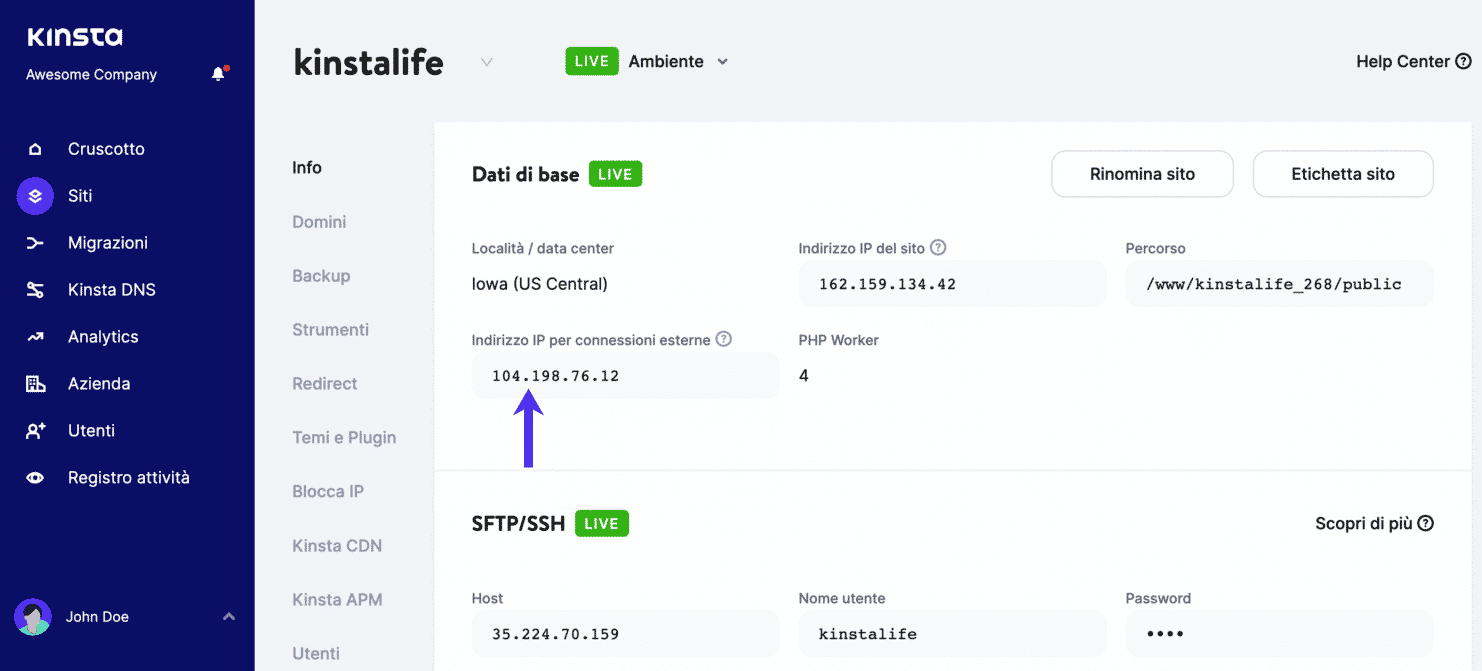
Task: Click help icon beside Indirizzo IP del sito
Action: pos(938,247)
